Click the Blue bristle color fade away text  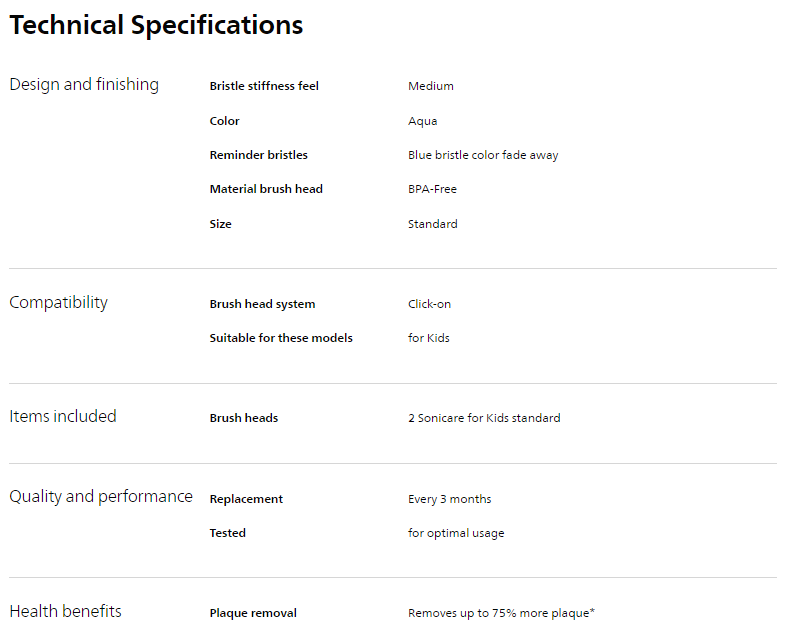click(483, 155)
